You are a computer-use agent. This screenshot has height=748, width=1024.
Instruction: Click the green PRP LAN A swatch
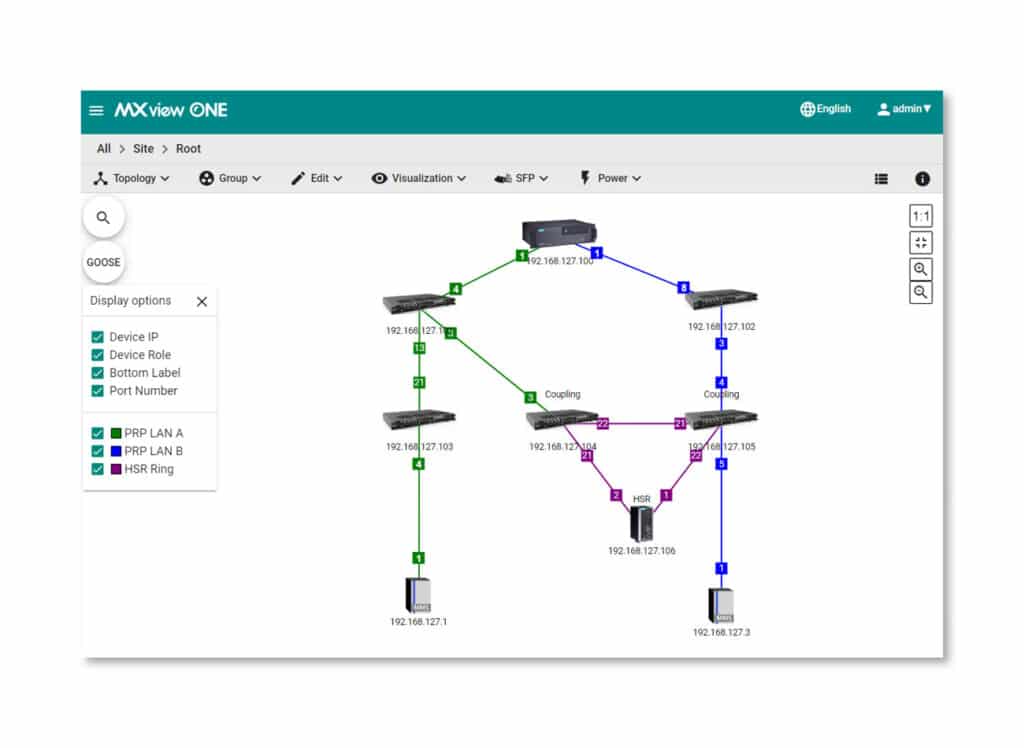tap(116, 434)
